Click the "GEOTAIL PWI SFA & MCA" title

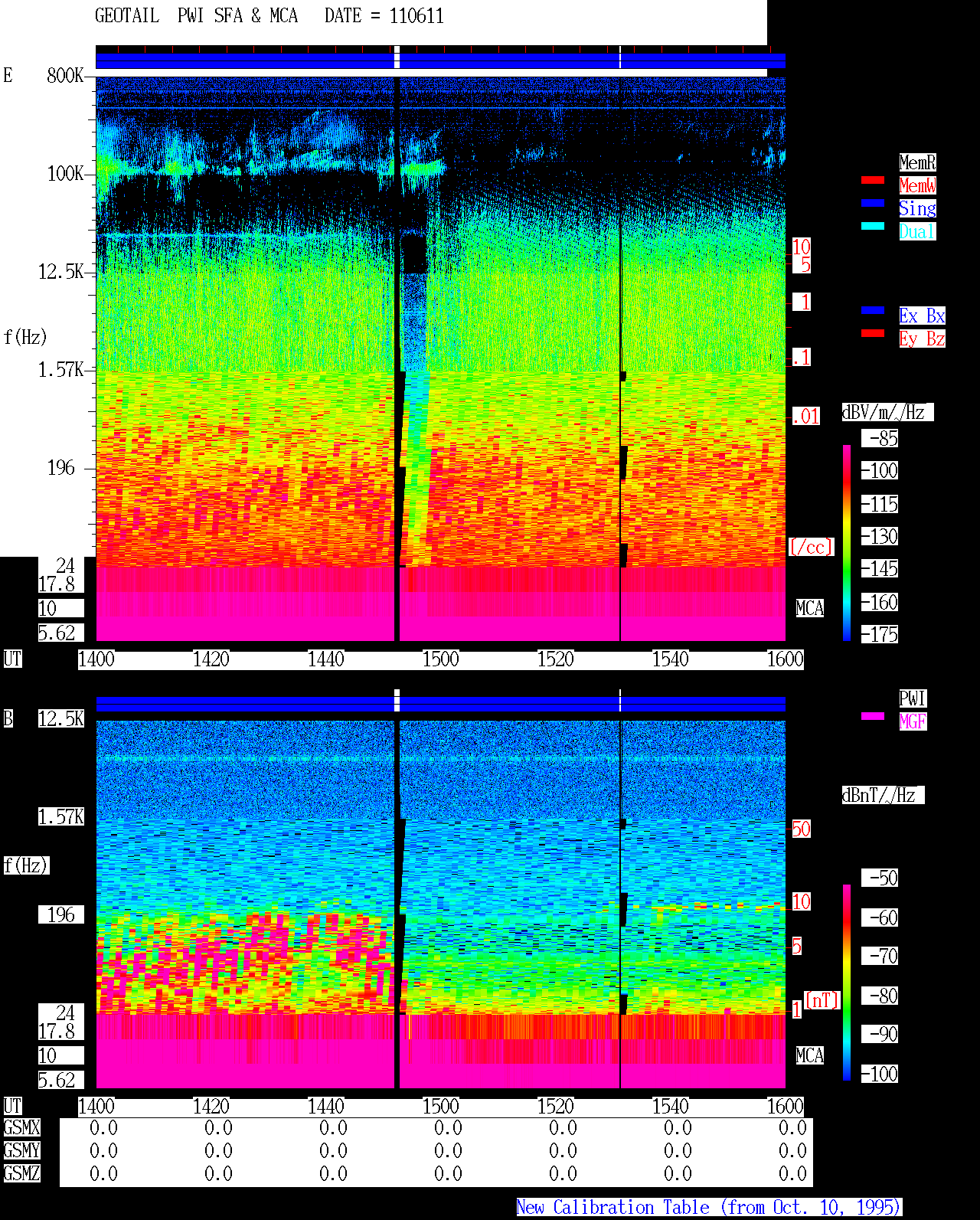[196, 16]
